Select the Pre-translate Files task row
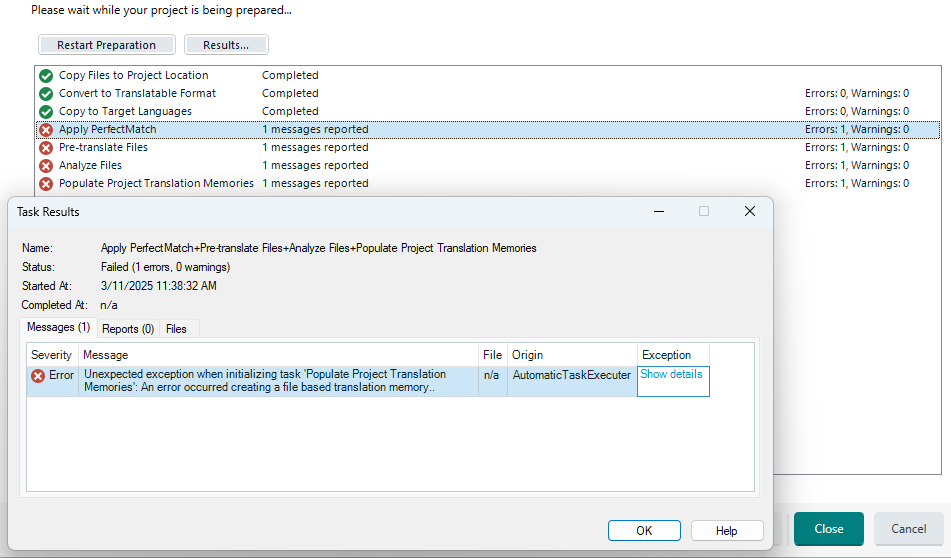Viewport: 951px width, 558px height. point(488,147)
